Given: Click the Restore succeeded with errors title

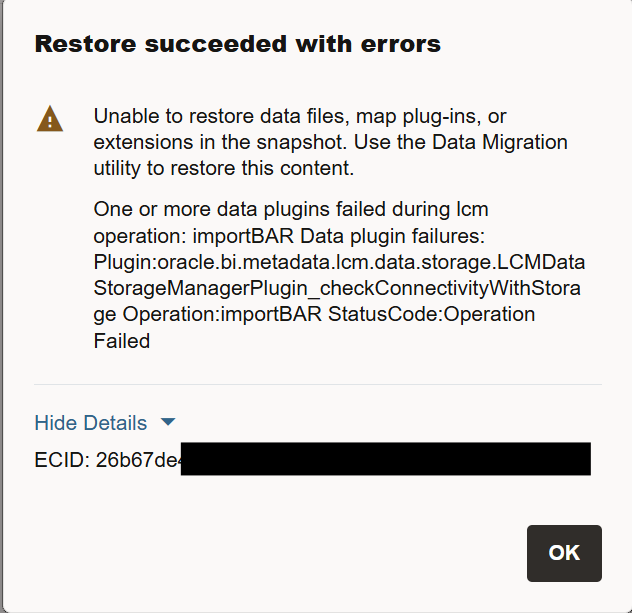Looking at the screenshot, I should (x=238, y=44).
